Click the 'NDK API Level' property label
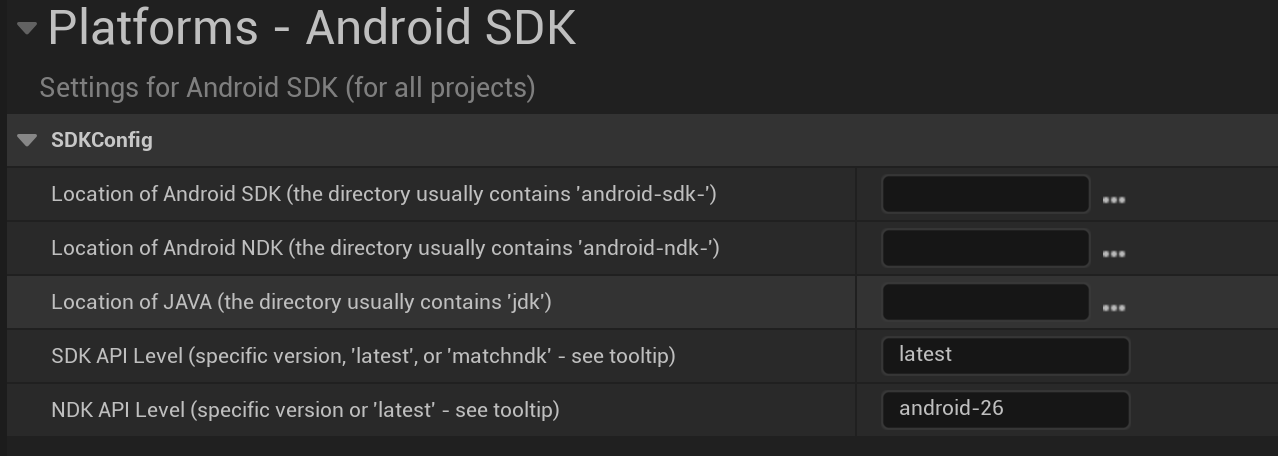1278x456 pixels. (x=305, y=409)
